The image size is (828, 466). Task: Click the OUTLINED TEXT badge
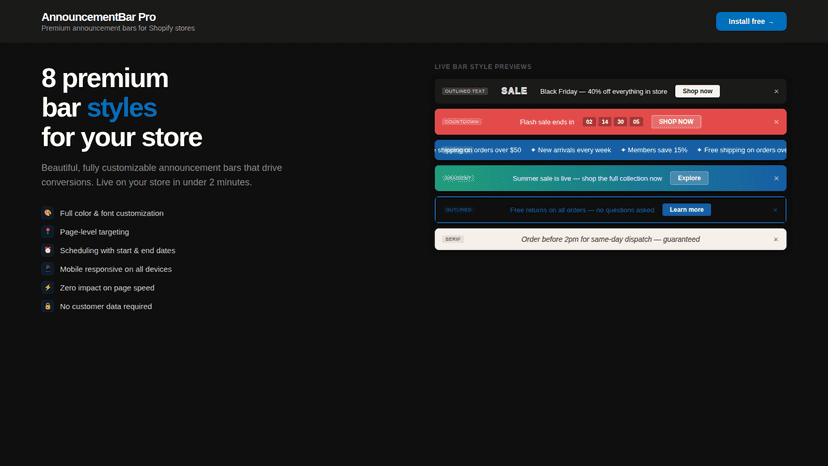[465, 91]
